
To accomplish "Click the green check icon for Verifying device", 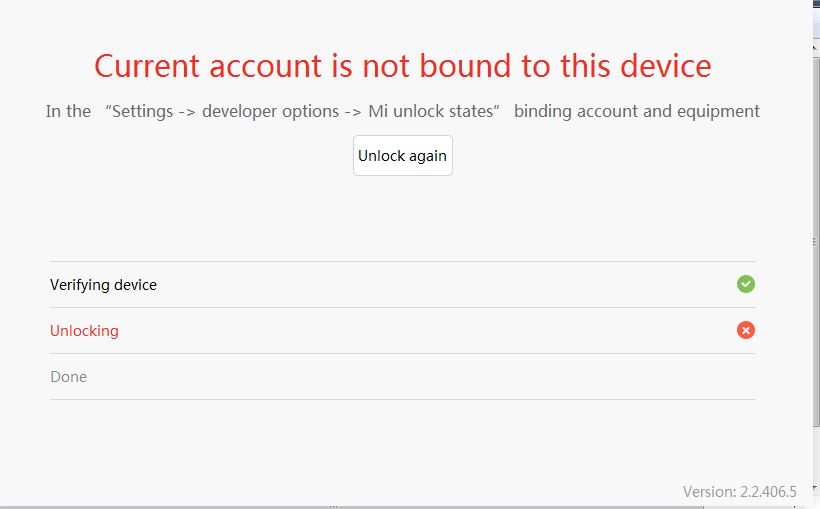I will (745, 284).
